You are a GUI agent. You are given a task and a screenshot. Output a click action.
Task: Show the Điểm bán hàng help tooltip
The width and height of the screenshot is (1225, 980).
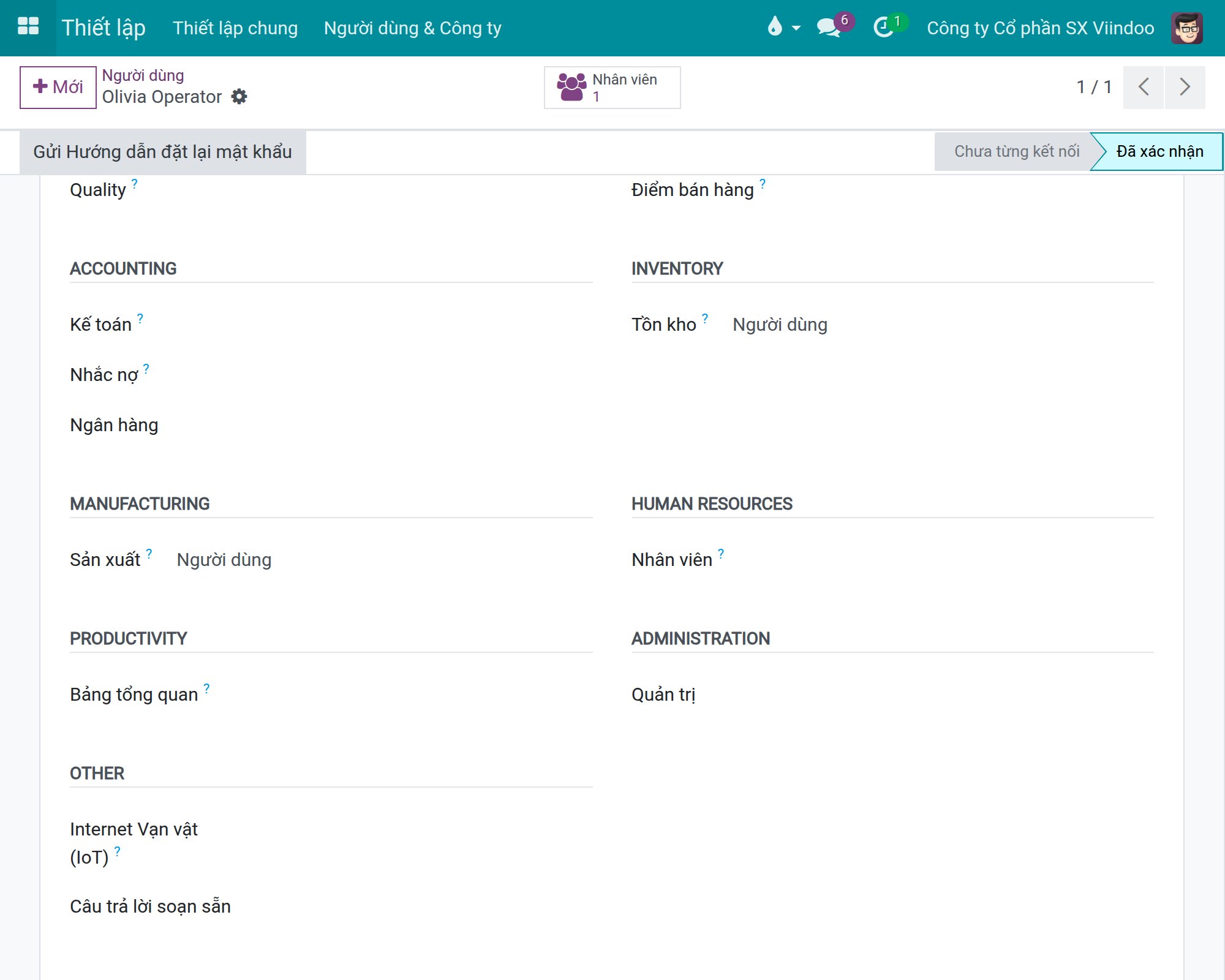pyautogui.click(x=762, y=183)
